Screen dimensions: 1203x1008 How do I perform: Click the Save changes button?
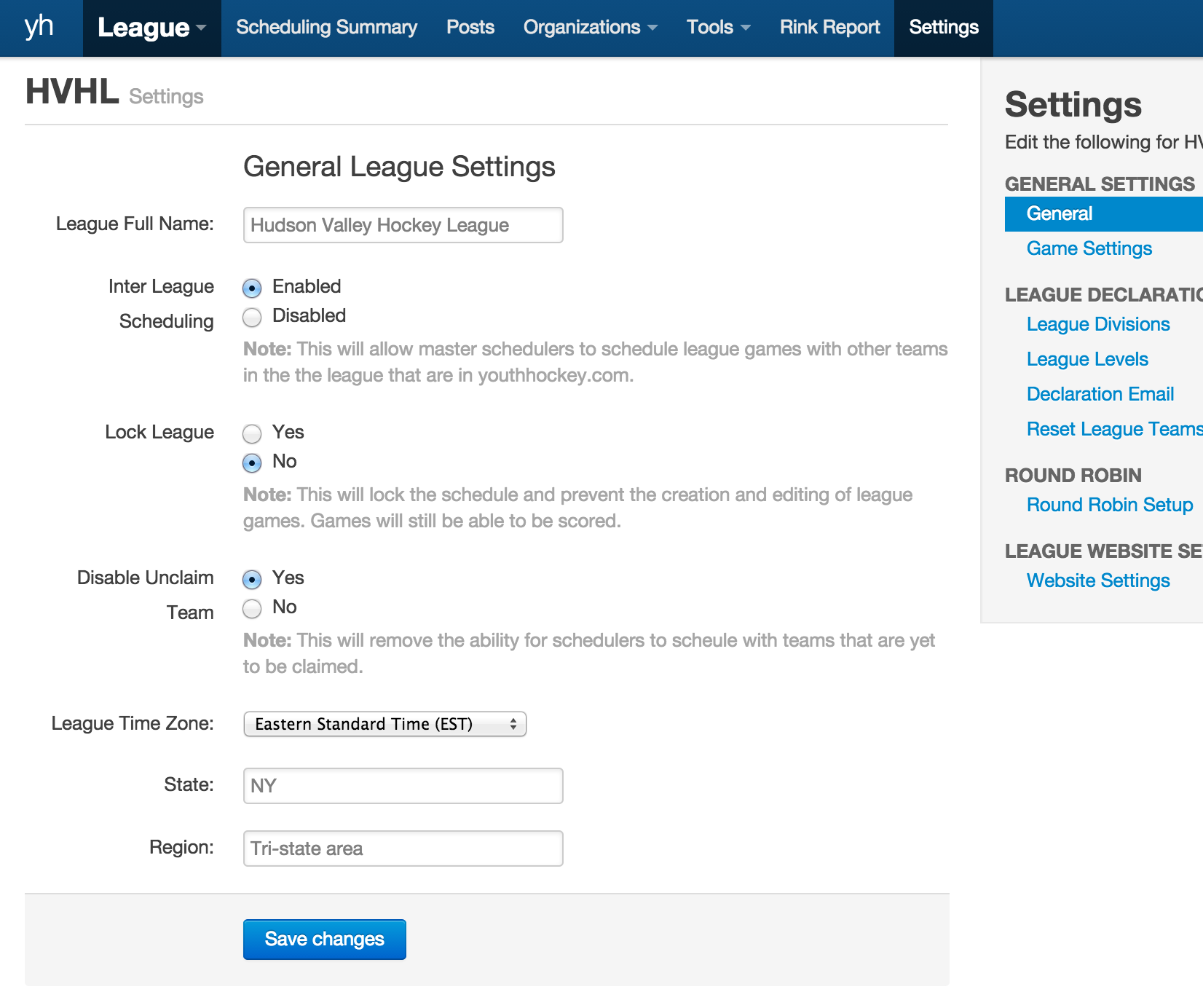click(324, 940)
